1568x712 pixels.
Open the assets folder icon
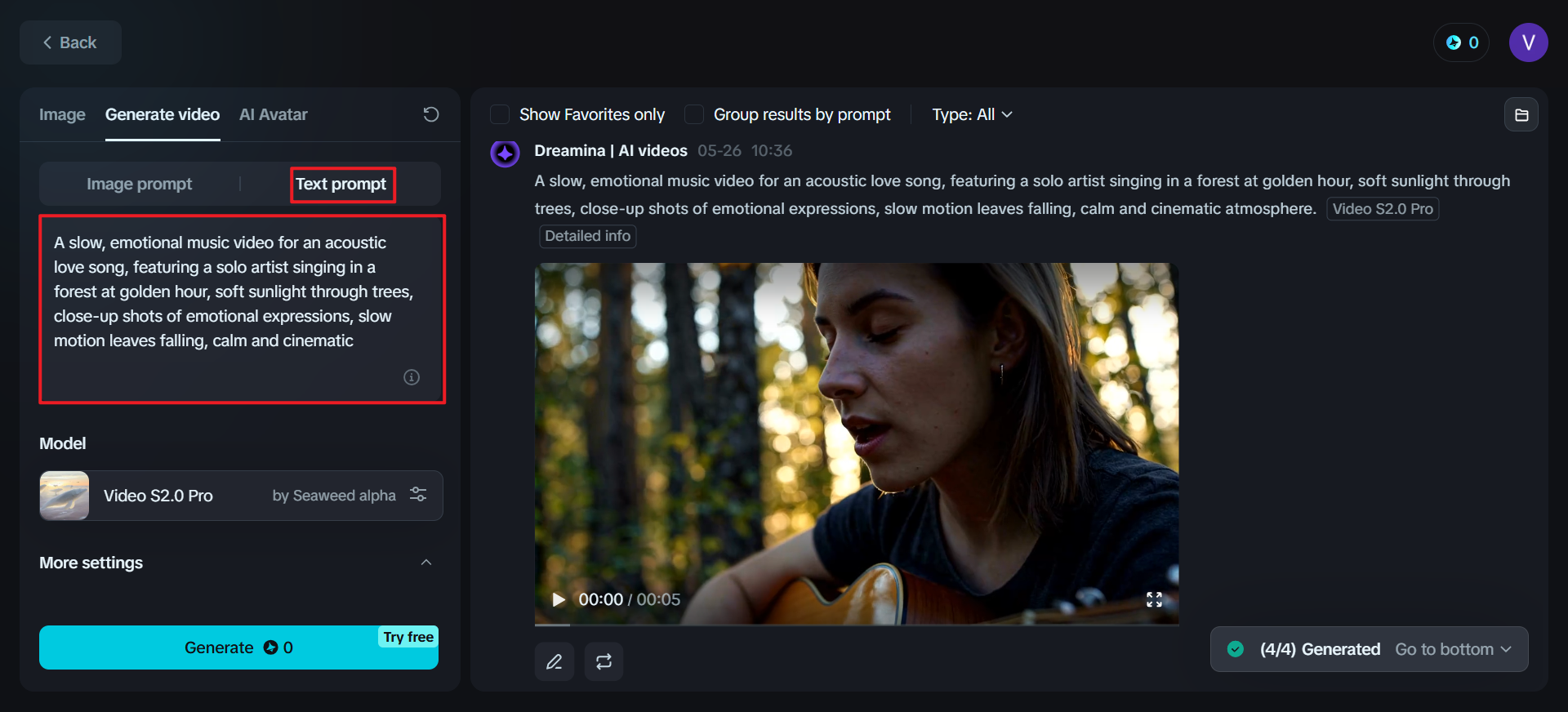pos(1521,115)
